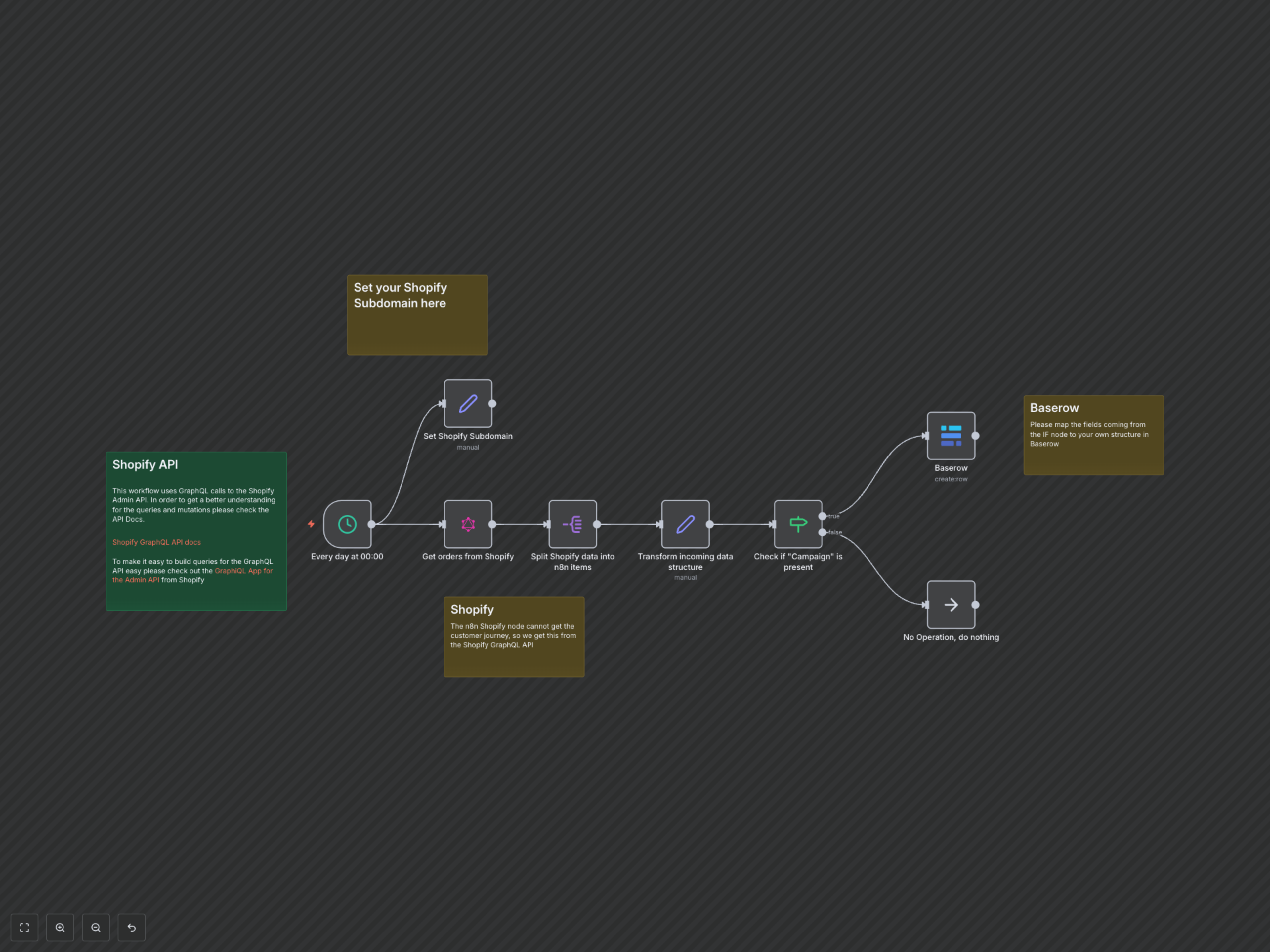Screen dimensions: 1270x952
Task: Select the Get orders from Shopify GraphQL node
Action: (467, 524)
